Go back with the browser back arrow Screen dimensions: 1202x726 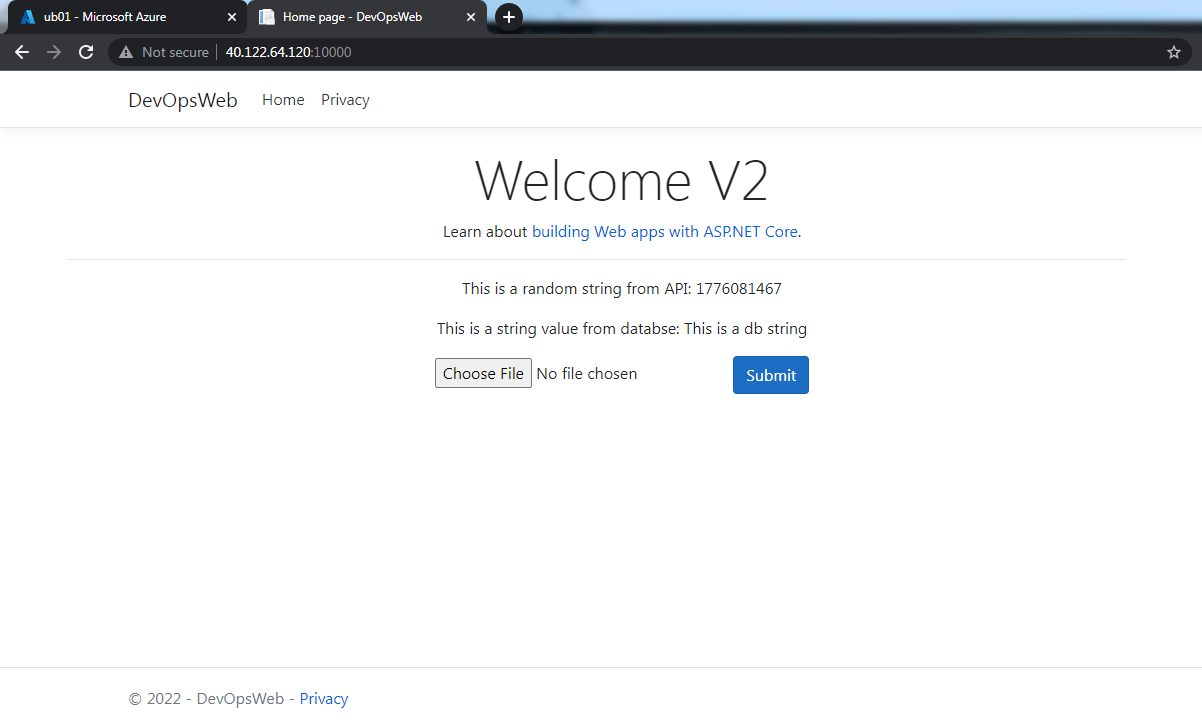click(x=22, y=52)
